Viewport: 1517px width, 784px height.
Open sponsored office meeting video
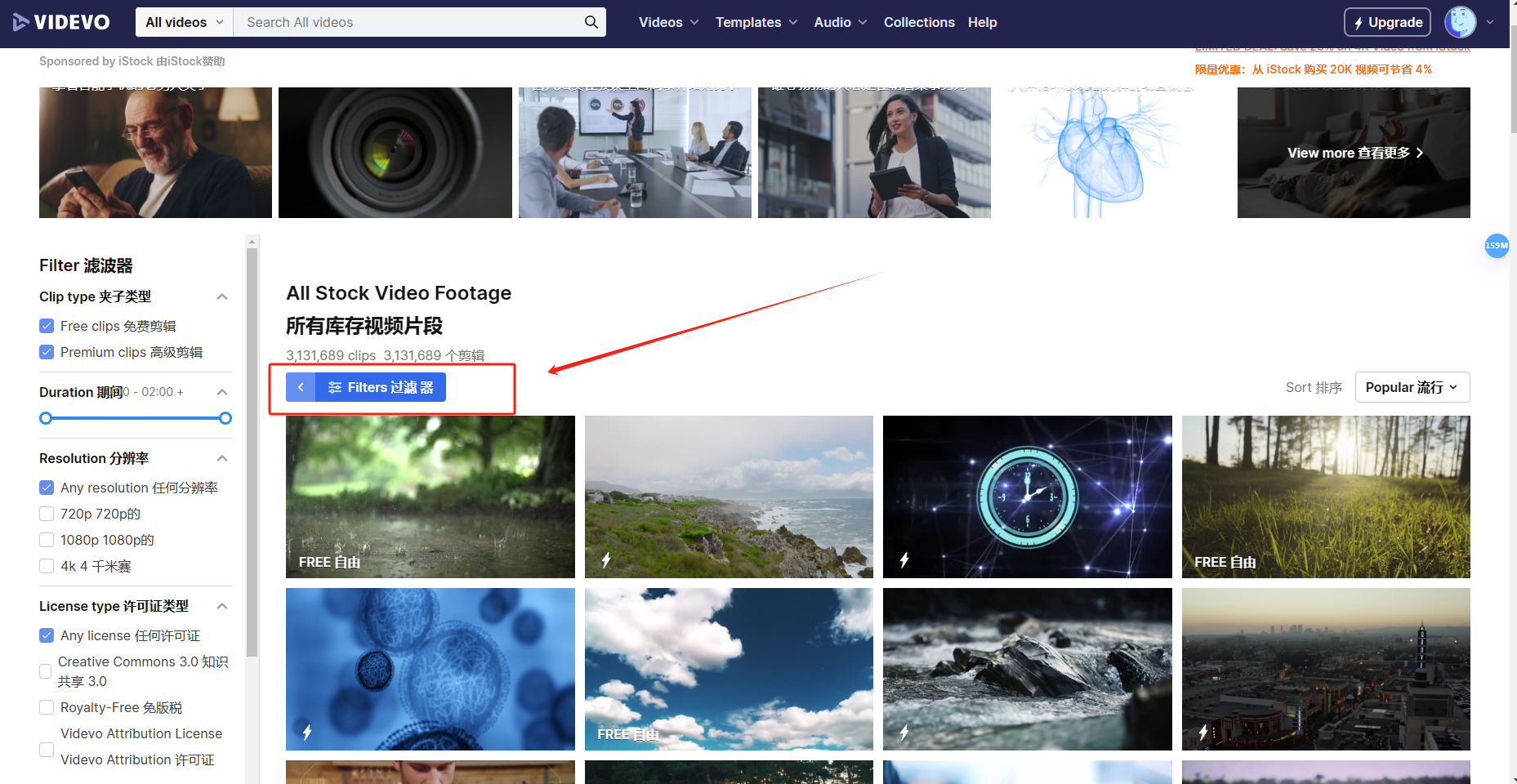pyautogui.click(x=635, y=153)
